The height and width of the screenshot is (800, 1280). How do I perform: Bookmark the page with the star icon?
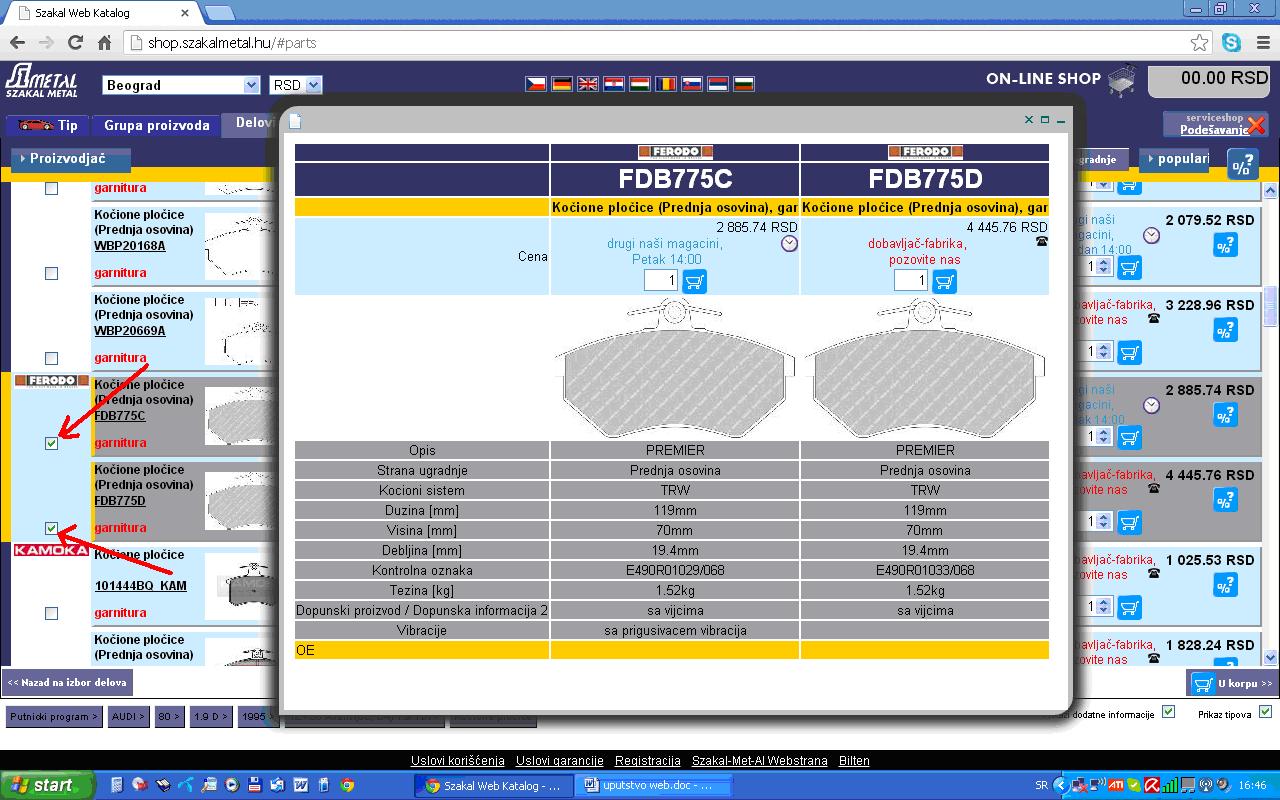point(1200,43)
